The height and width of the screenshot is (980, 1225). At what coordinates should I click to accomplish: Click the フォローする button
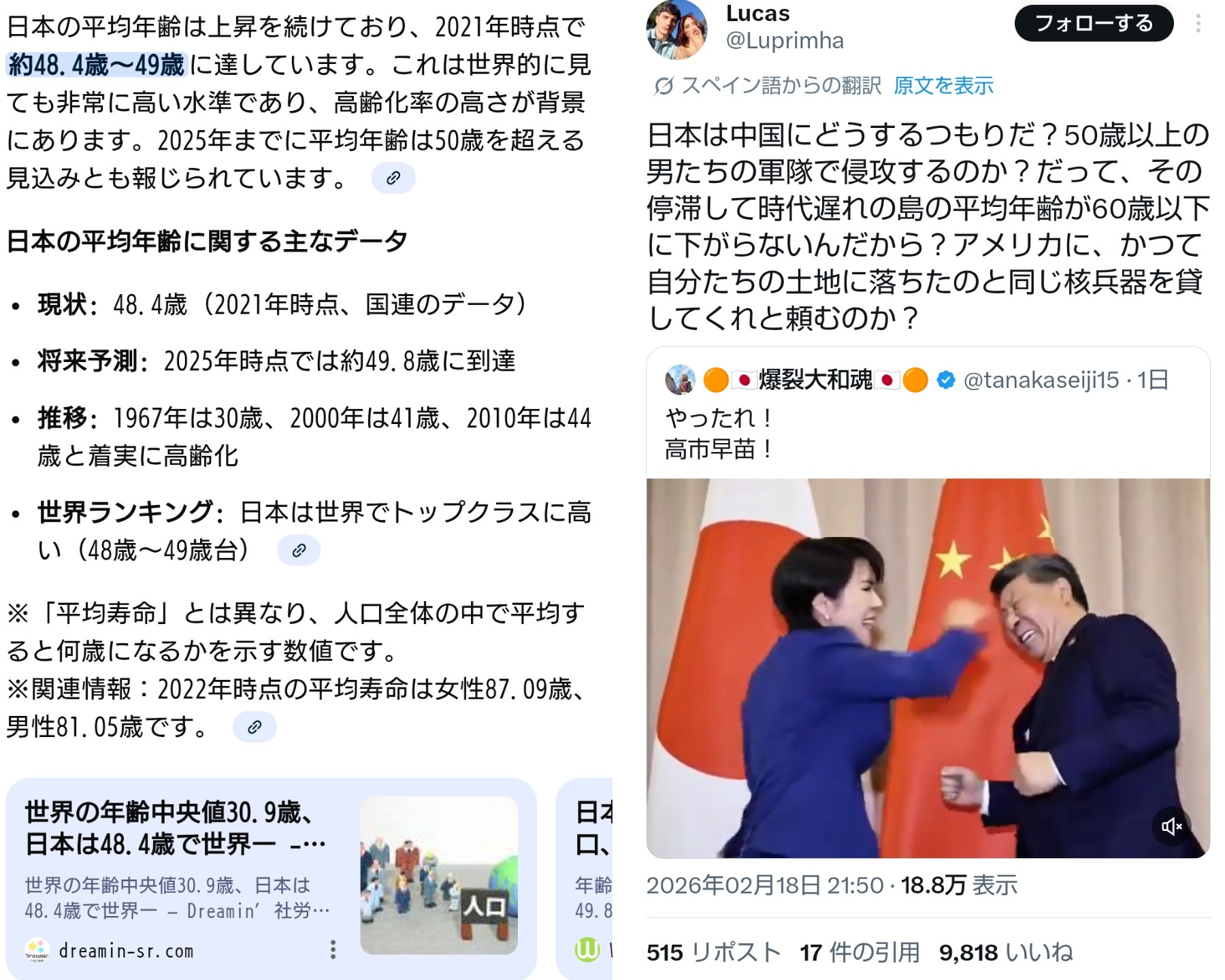pos(1094,24)
